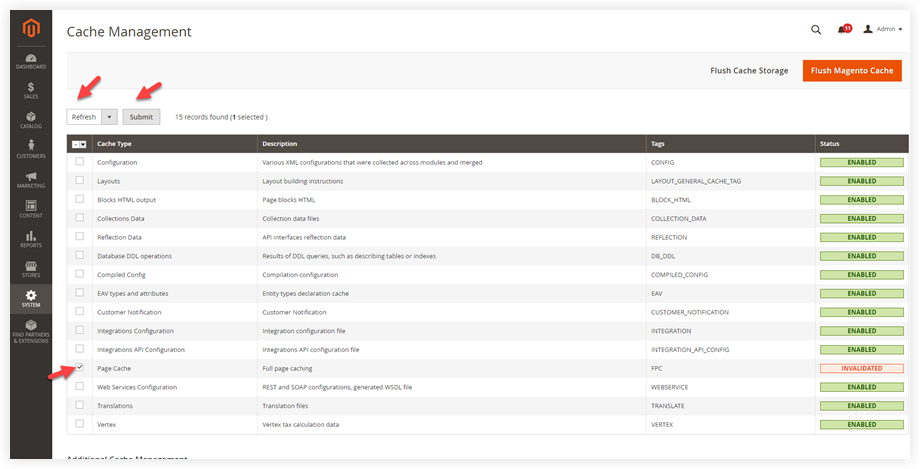
Task: Click the Submit button
Action: [141, 117]
